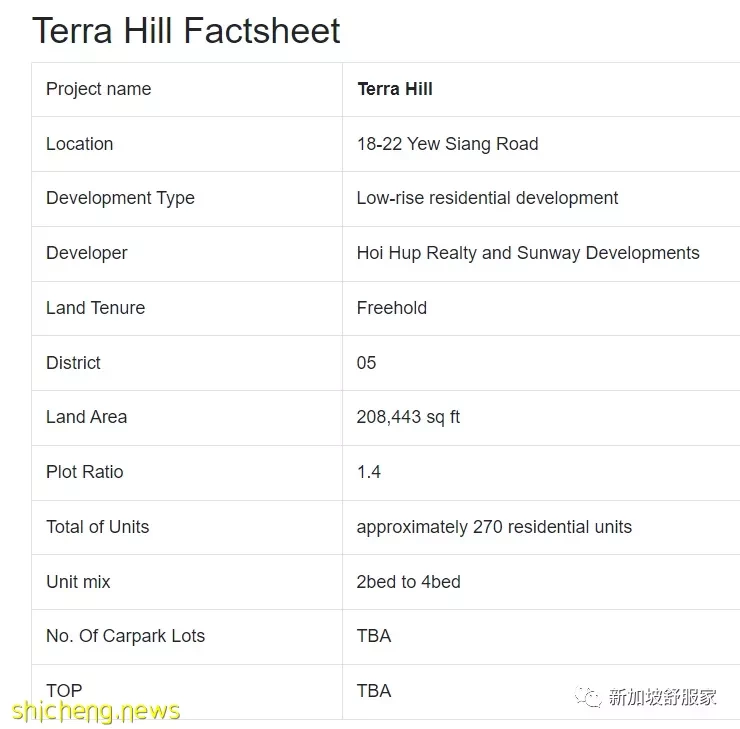Click the 18-22 Yew Siang Road value
This screenshot has width=740, height=729.
pyautogui.click(x=447, y=144)
